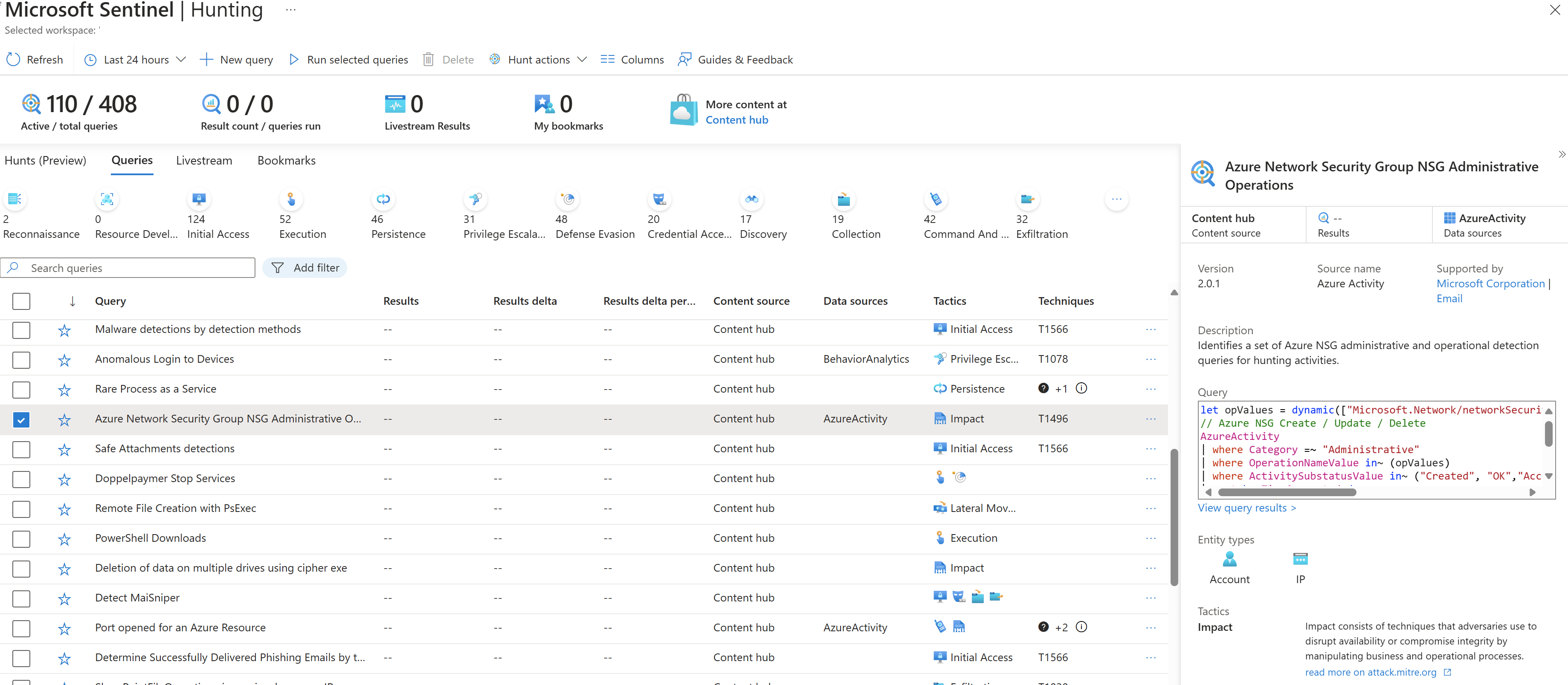Click the Search queries input field
The image size is (1568, 685).
click(x=128, y=268)
